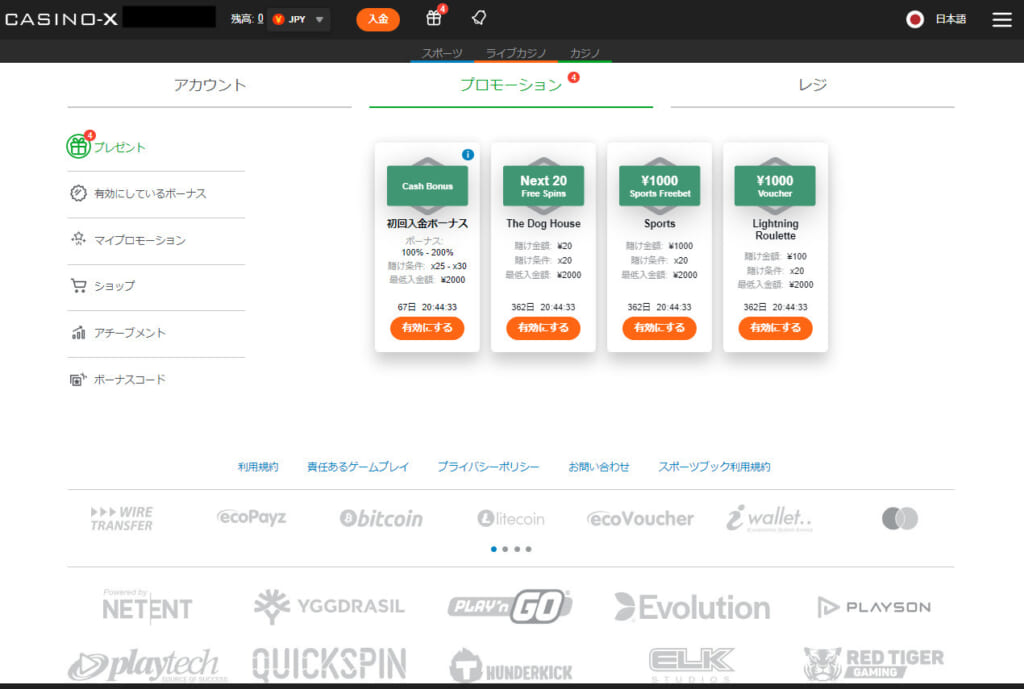1024x689 pixels.
Task: Click the litecoin payment logo
Action: [x=511, y=519]
